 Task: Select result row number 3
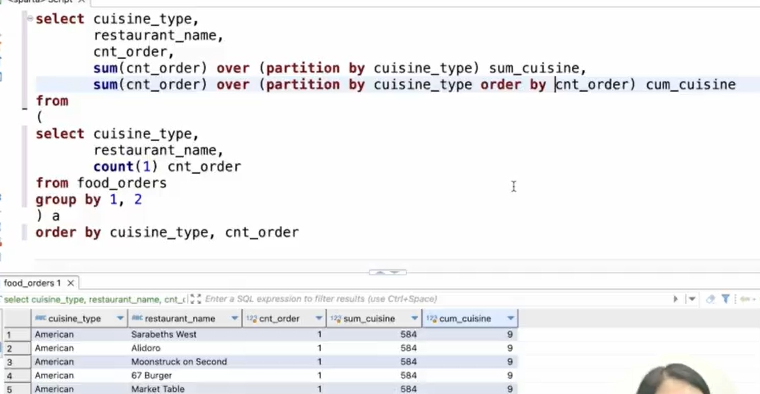pyautogui.click(x=16, y=362)
